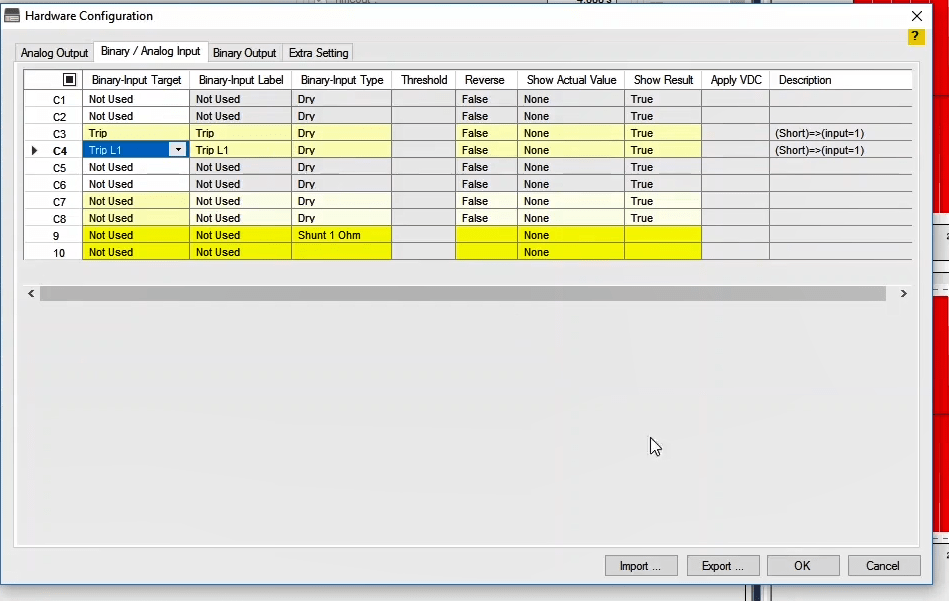Click the Binary-Input Label column header

[241, 80]
